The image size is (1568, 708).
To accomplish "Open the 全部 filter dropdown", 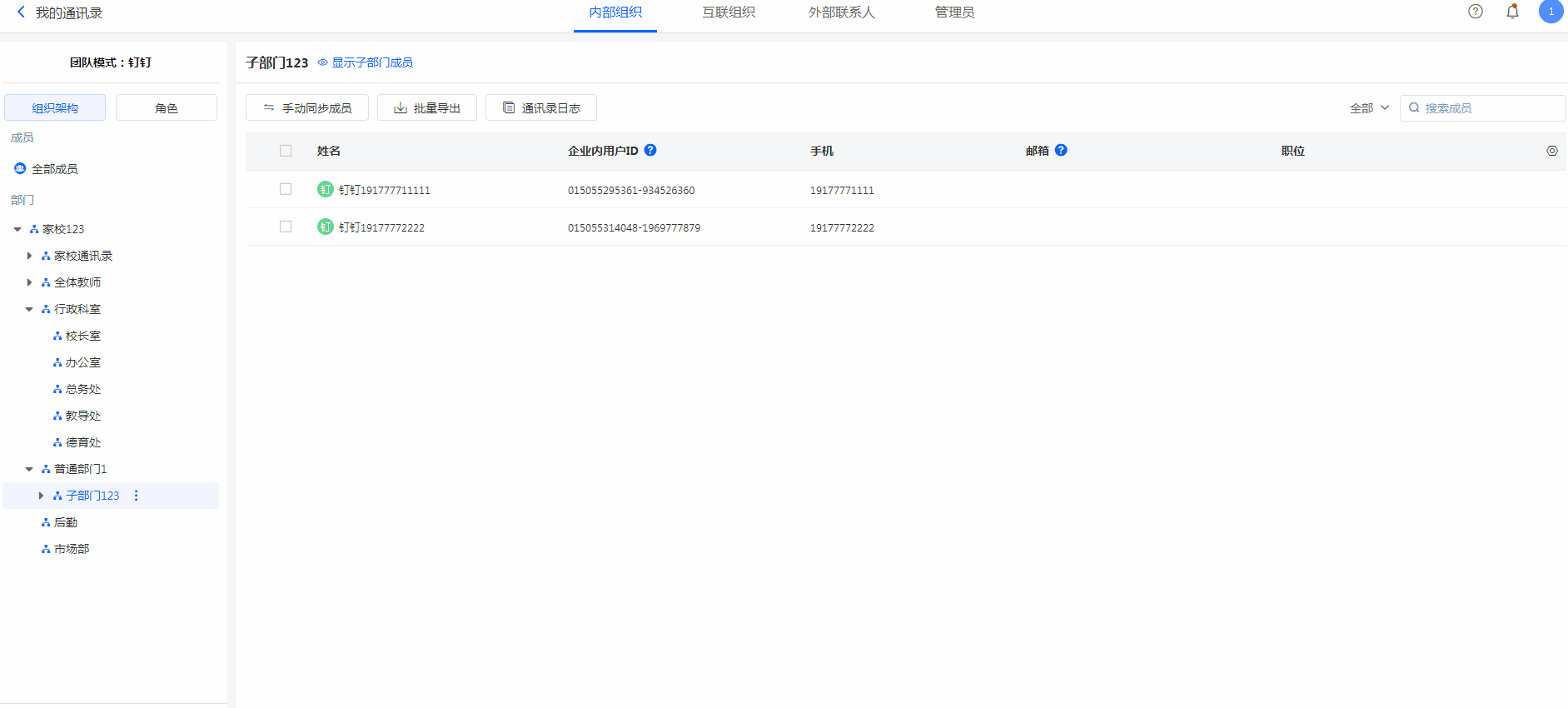I will (1369, 108).
